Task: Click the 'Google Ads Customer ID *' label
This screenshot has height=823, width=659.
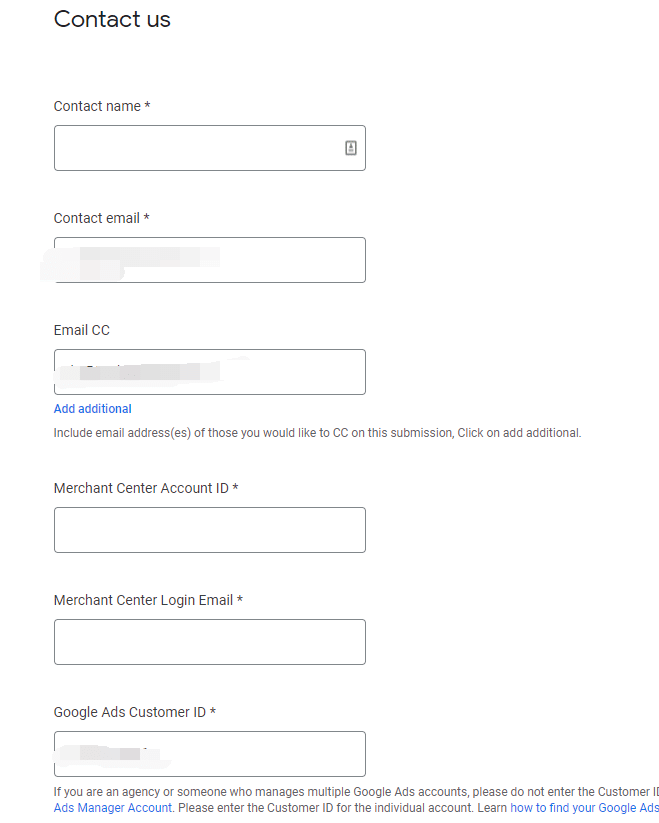Action: click(135, 712)
